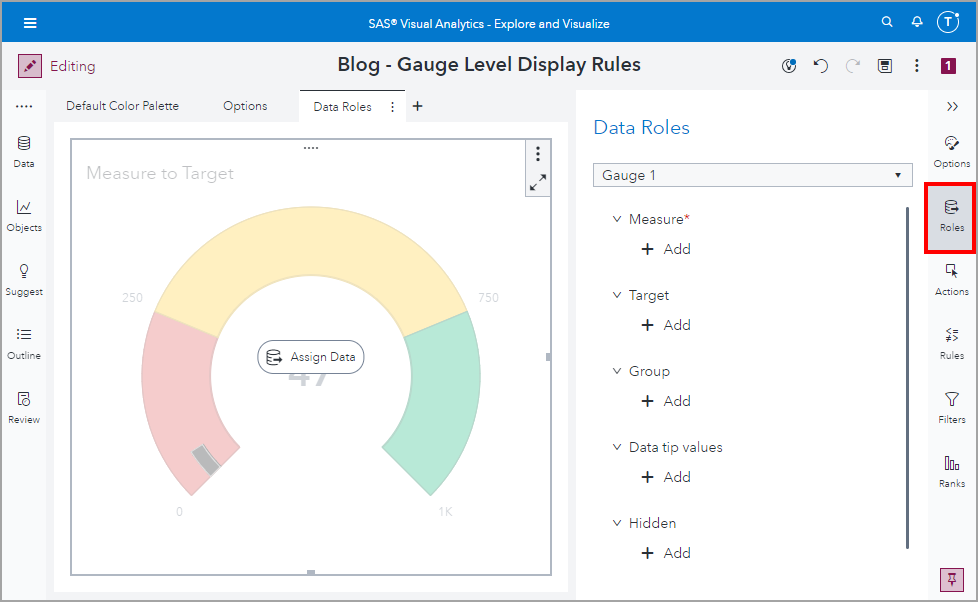Switch to the Options tab
The width and height of the screenshot is (978, 602).
pyautogui.click(x=245, y=104)
